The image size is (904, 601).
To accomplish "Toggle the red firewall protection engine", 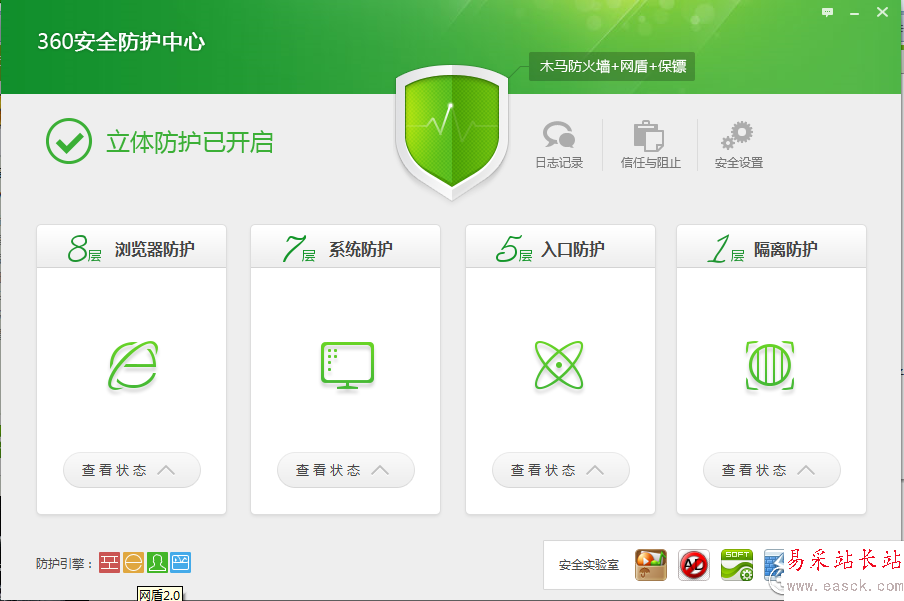I will [110, 562].
